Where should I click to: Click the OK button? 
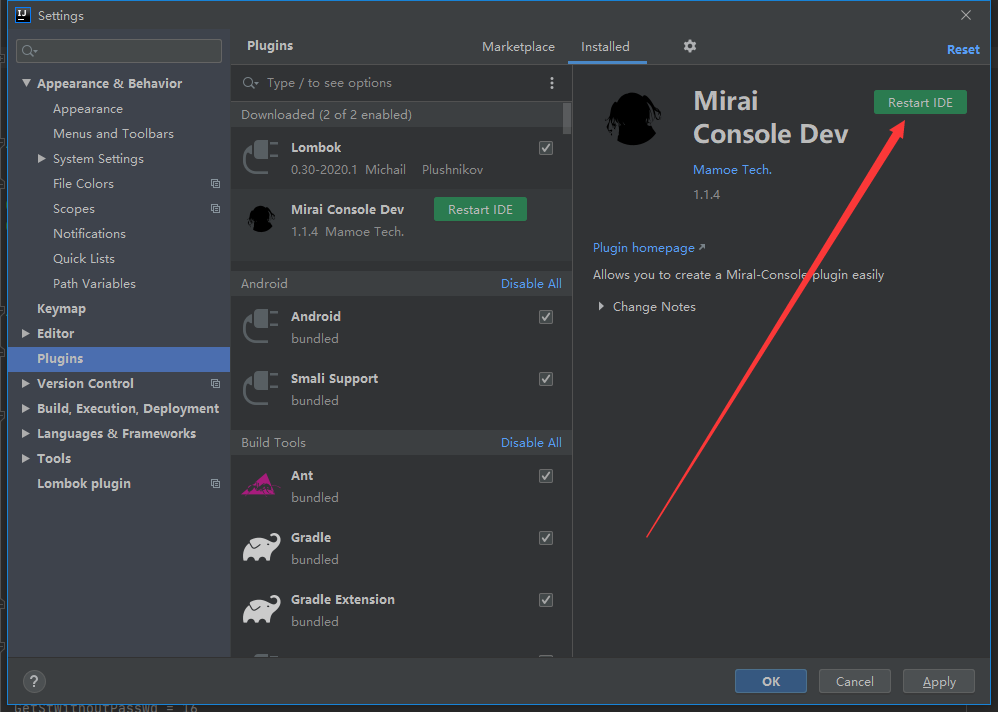(771, 681)
